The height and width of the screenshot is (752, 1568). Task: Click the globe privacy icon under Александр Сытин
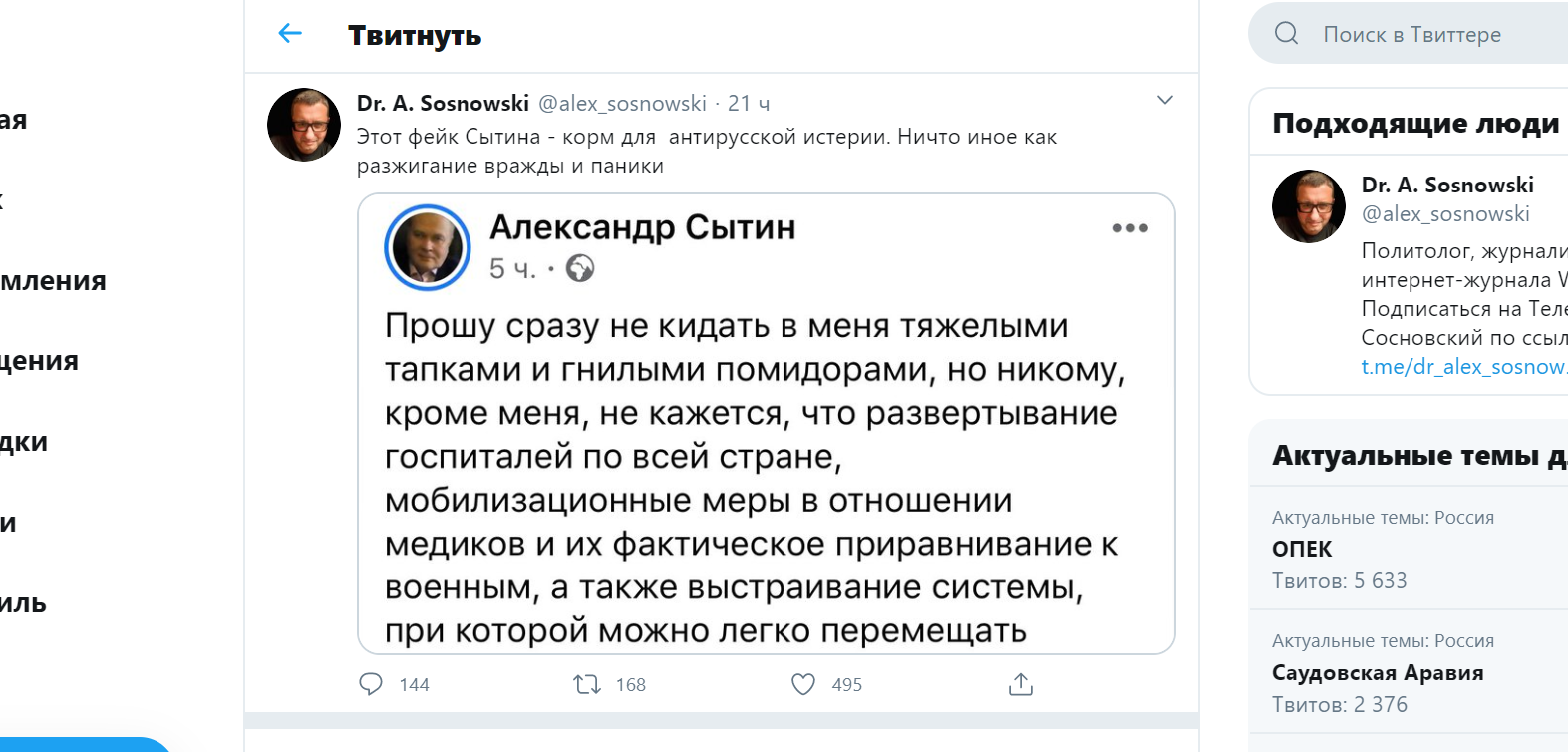tap(580, 268)
